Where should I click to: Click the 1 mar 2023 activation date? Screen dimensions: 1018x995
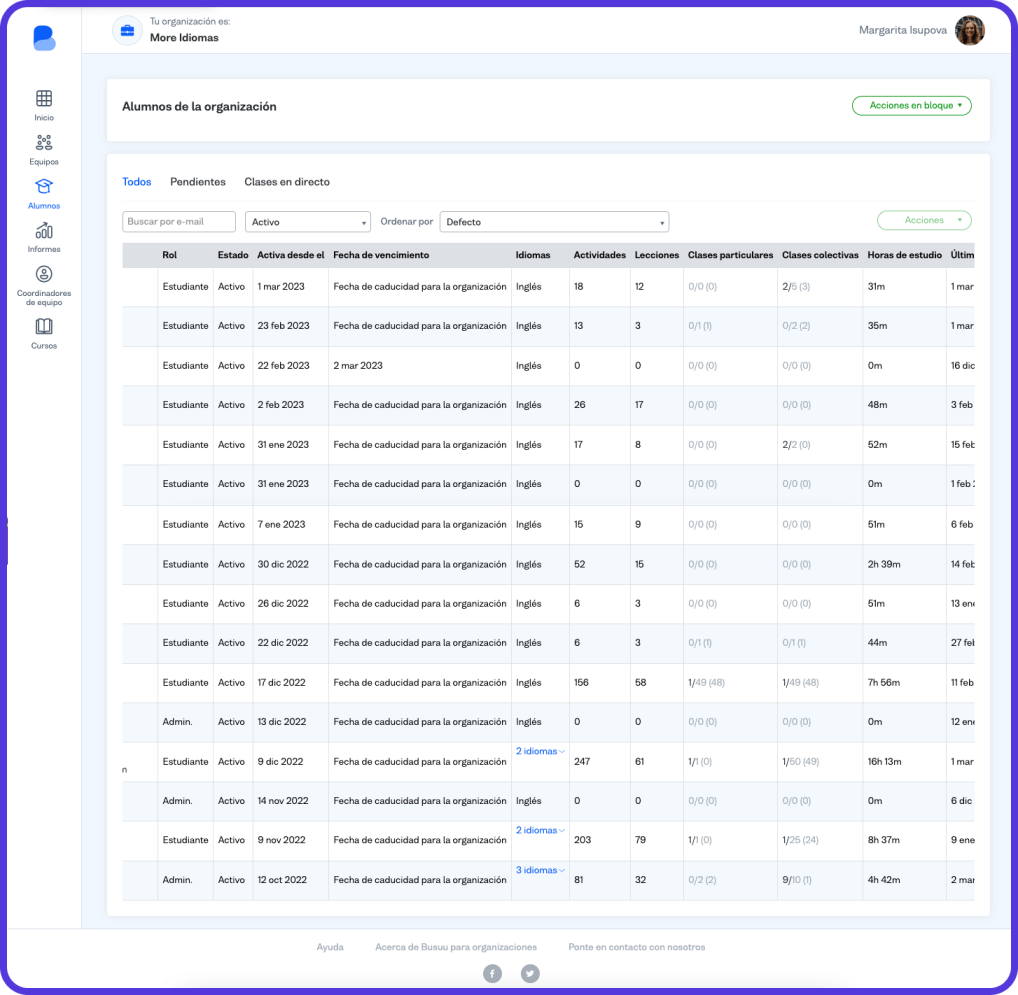point(281,286)
